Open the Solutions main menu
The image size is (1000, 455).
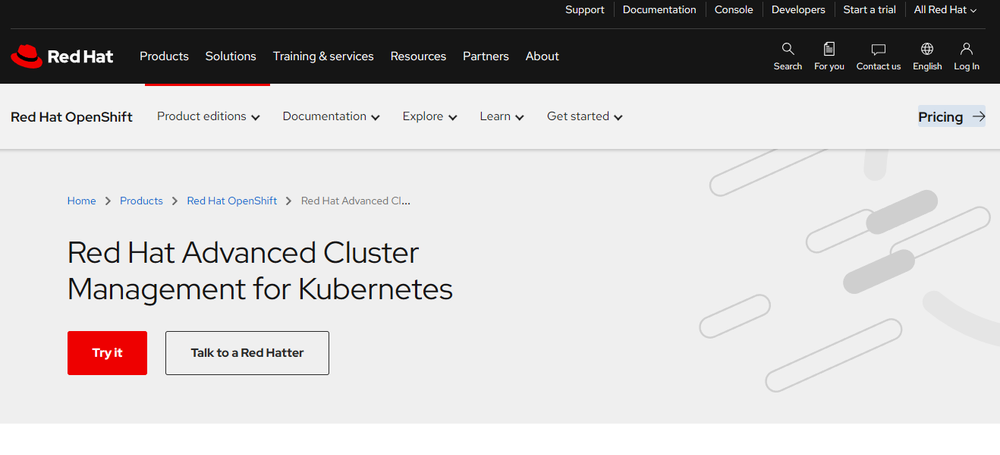[231, 56]
